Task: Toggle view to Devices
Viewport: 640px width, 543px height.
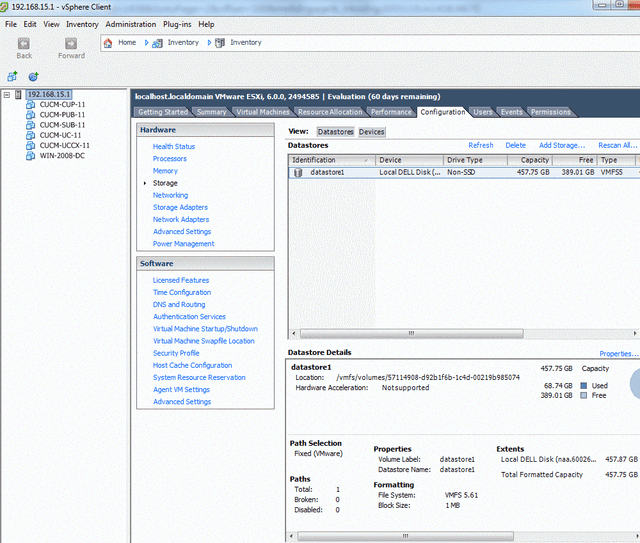Action: pos(371,132)
